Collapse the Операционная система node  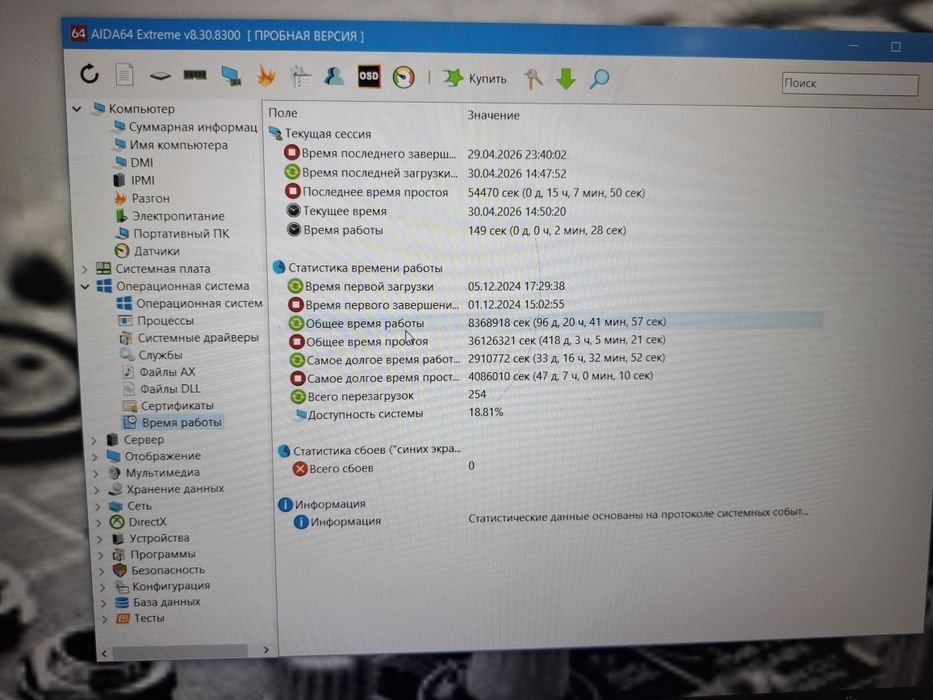pos(85,286)
